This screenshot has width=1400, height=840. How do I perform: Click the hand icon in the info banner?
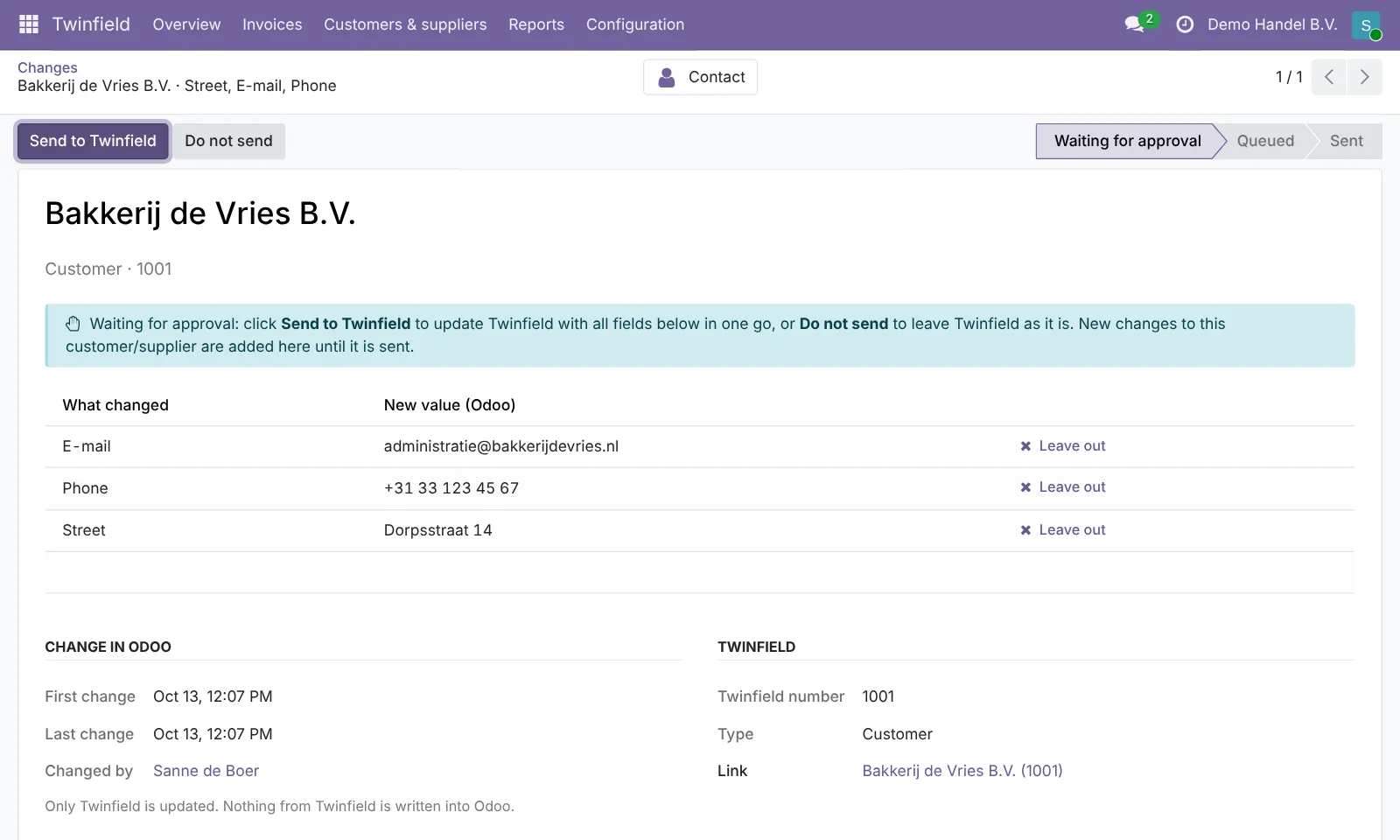coord(73,324)
